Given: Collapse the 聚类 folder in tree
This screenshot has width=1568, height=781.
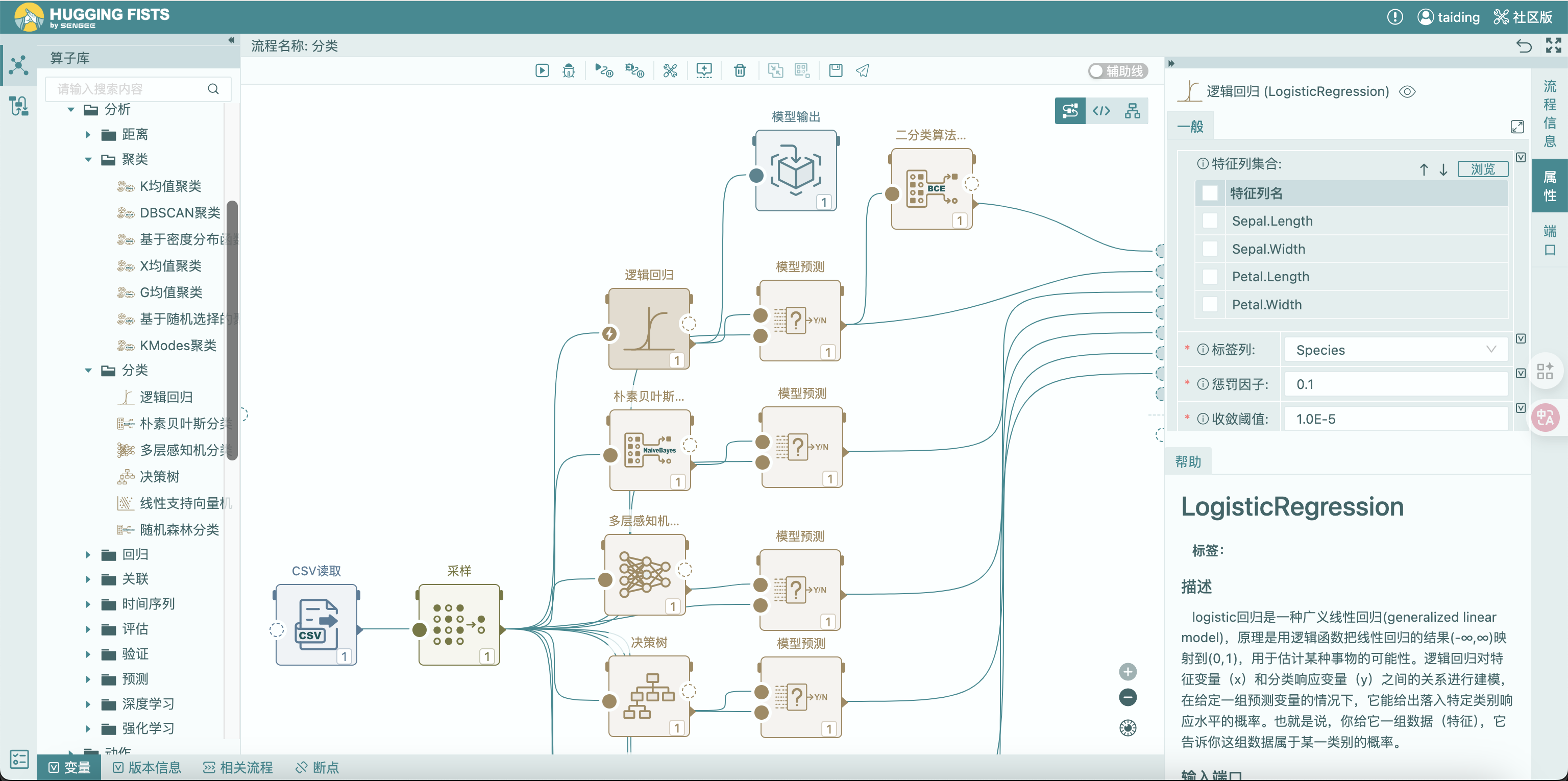Looking at the screenshot, I should [x=88, y=159].
